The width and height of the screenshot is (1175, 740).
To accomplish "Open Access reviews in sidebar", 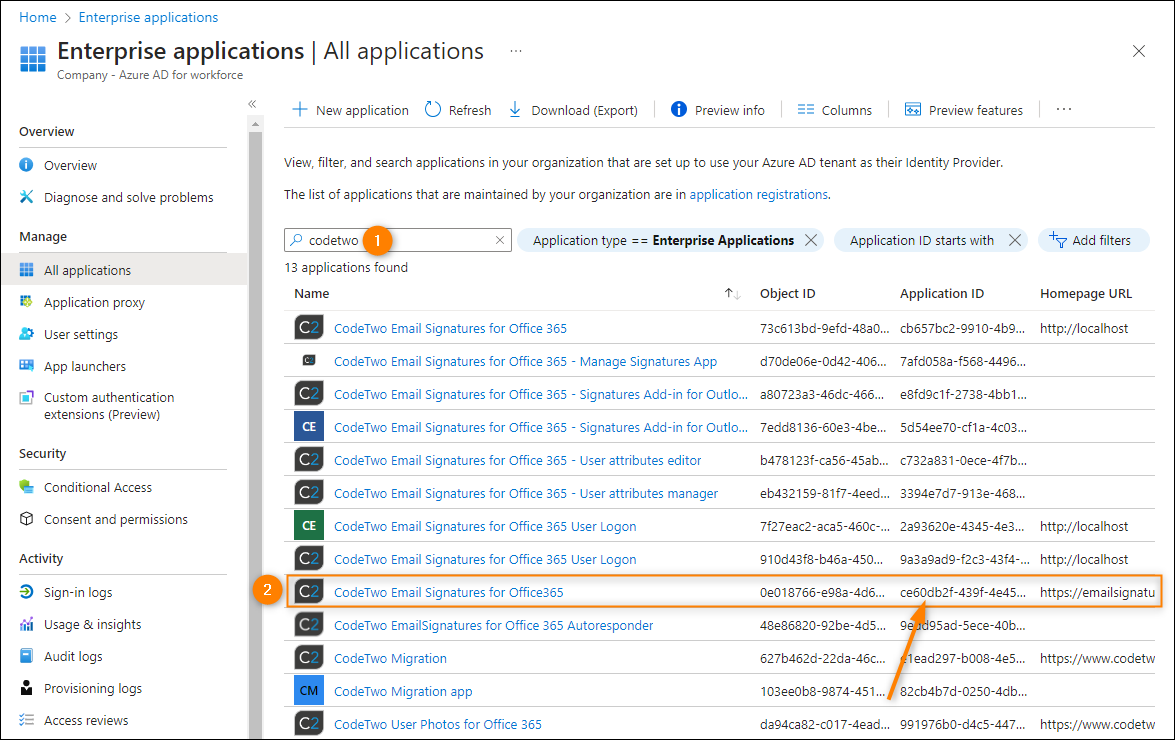I will 86,721.
